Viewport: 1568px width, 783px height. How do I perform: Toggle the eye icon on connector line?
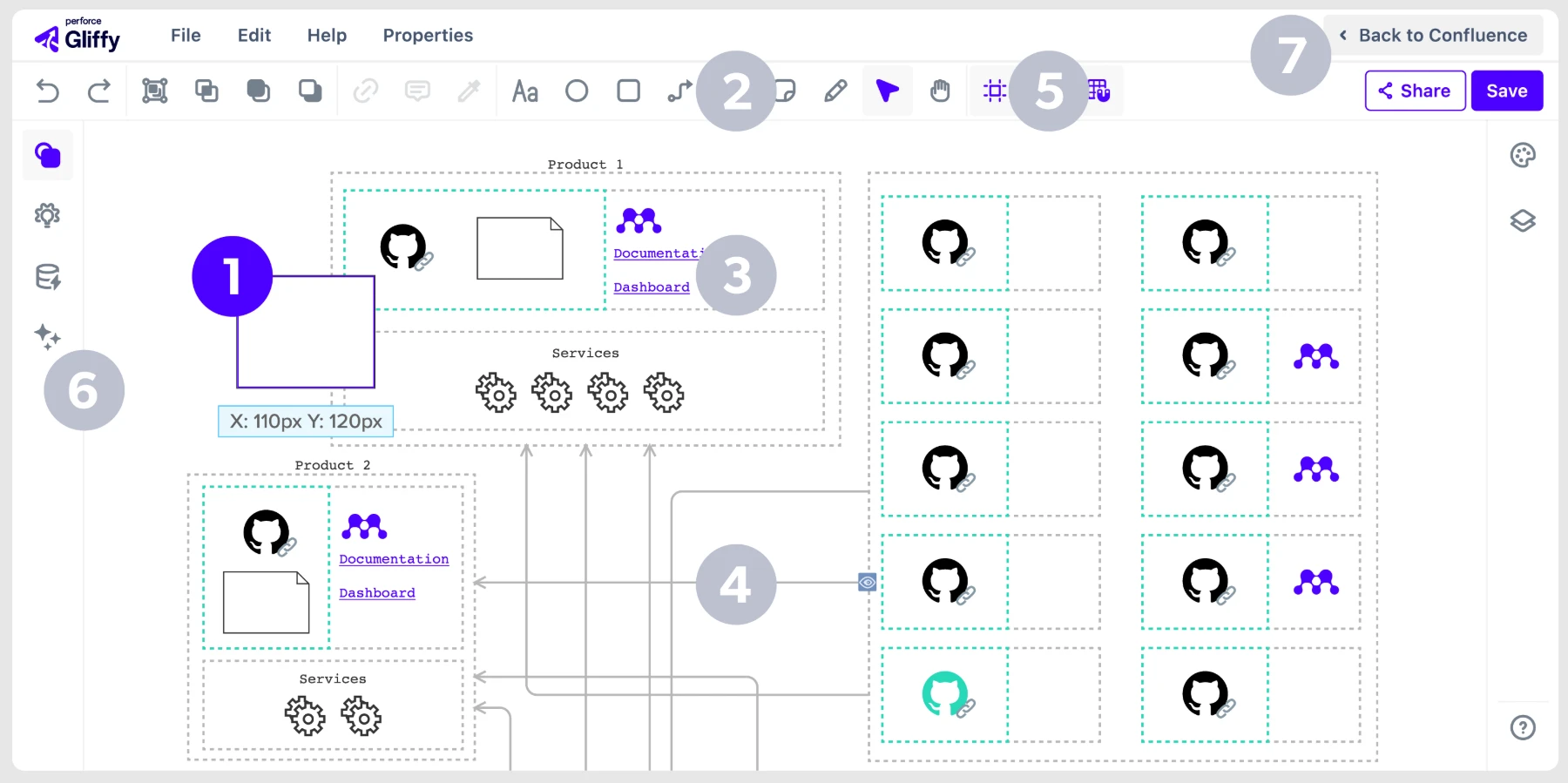pos(867,582)
